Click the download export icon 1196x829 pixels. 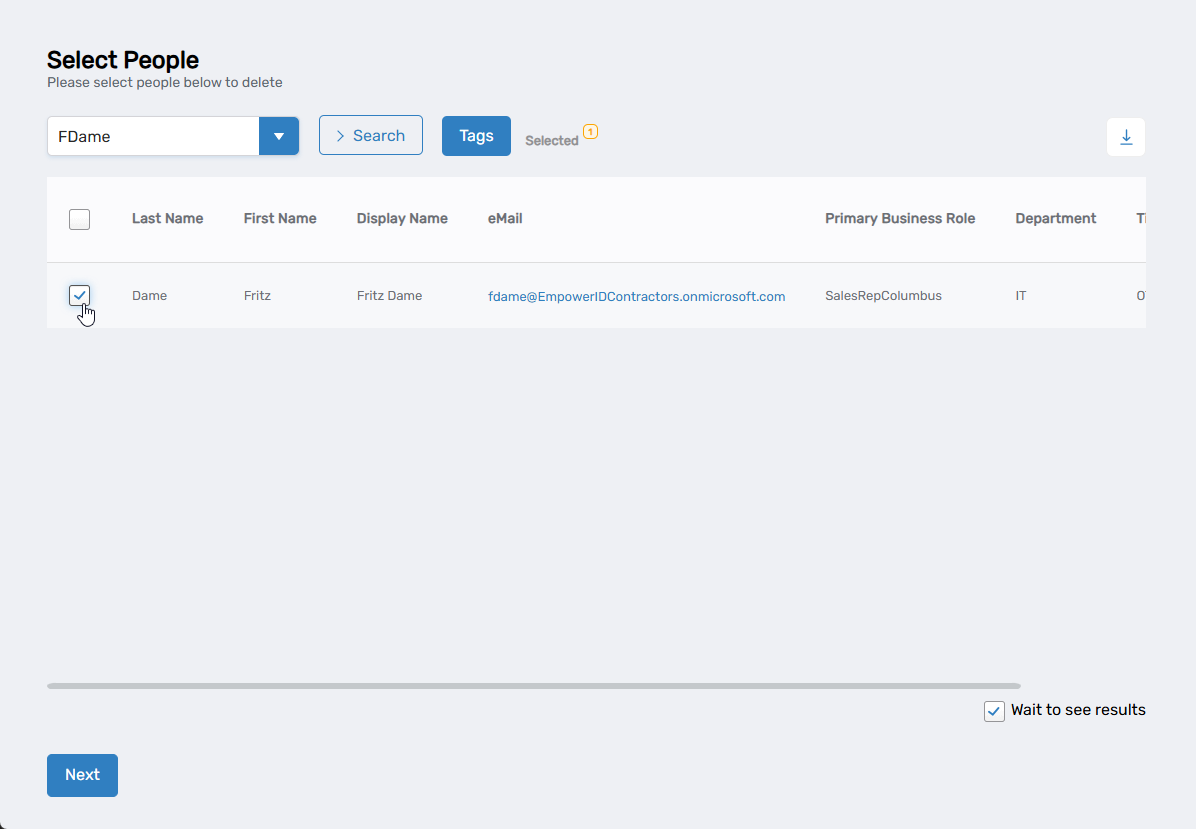point(1126,137)
